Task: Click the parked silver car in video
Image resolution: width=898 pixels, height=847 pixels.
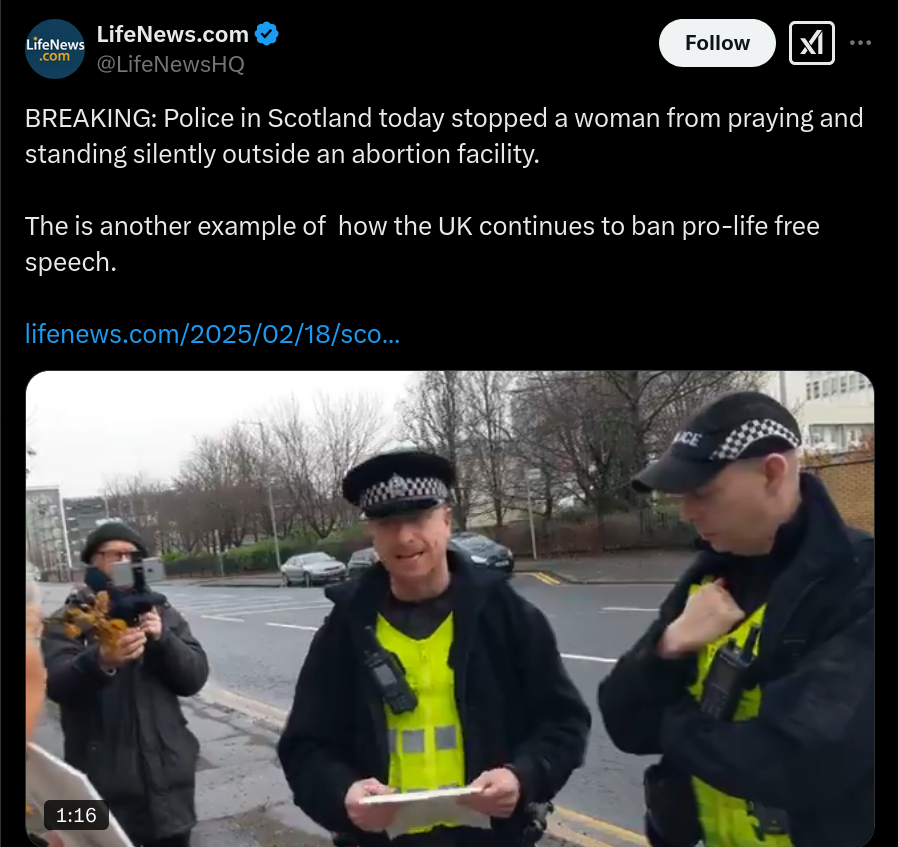Action: [x=313, y=568]
